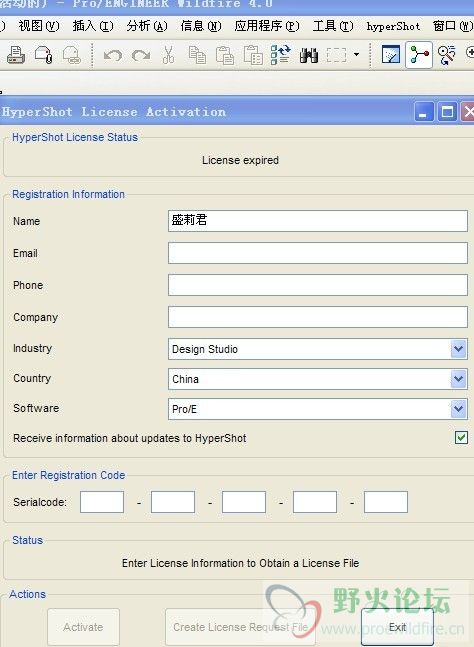This screenshot has width=474, height=647.
Task: Click the sketch view window icon
Action: pos(391,54)
